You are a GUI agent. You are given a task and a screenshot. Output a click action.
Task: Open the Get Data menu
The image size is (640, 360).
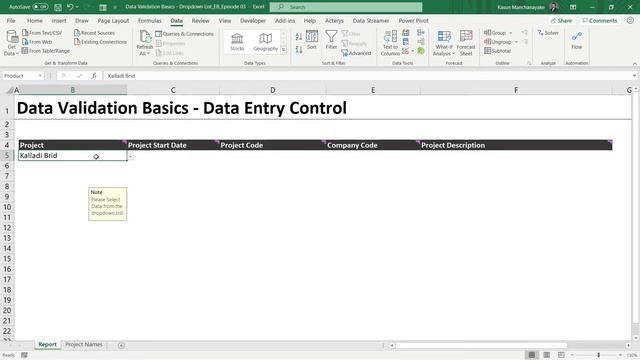click(11, 43)
